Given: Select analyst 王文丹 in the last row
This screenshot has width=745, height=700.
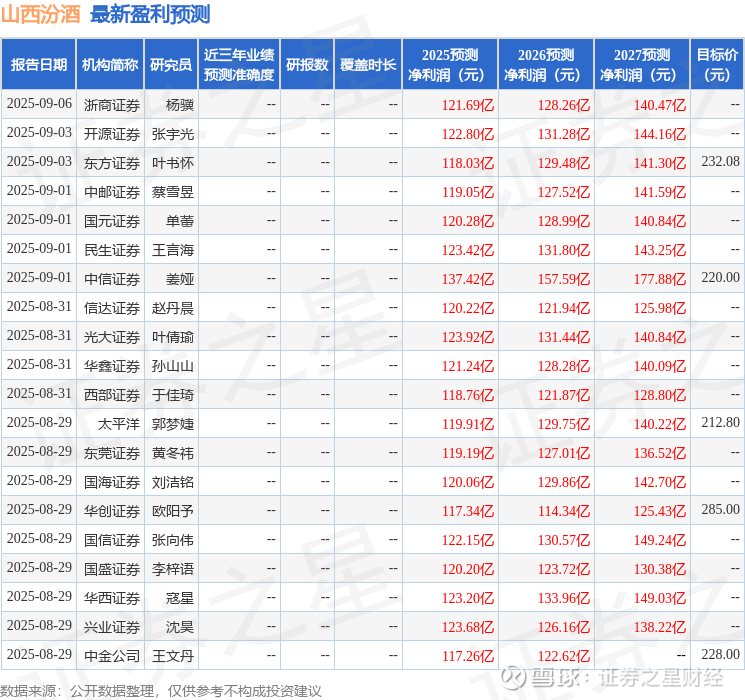Looking at the screenshot, I should pos(172,656).
